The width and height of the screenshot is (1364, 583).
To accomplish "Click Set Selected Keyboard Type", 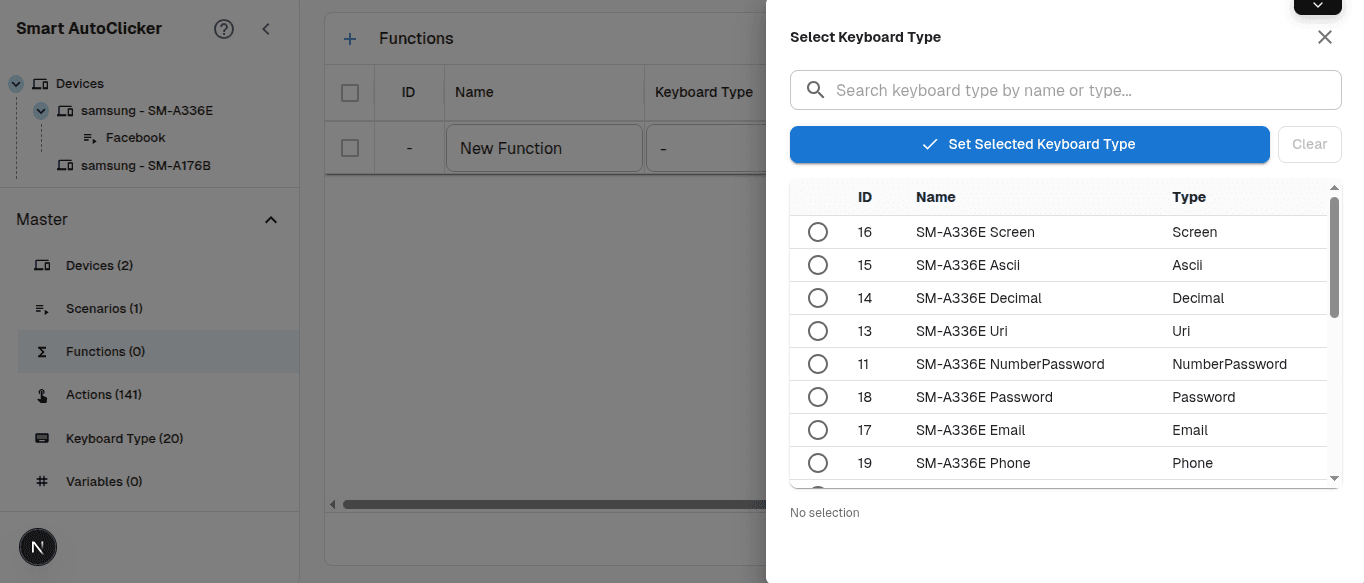I will (x=1030, y=144).
